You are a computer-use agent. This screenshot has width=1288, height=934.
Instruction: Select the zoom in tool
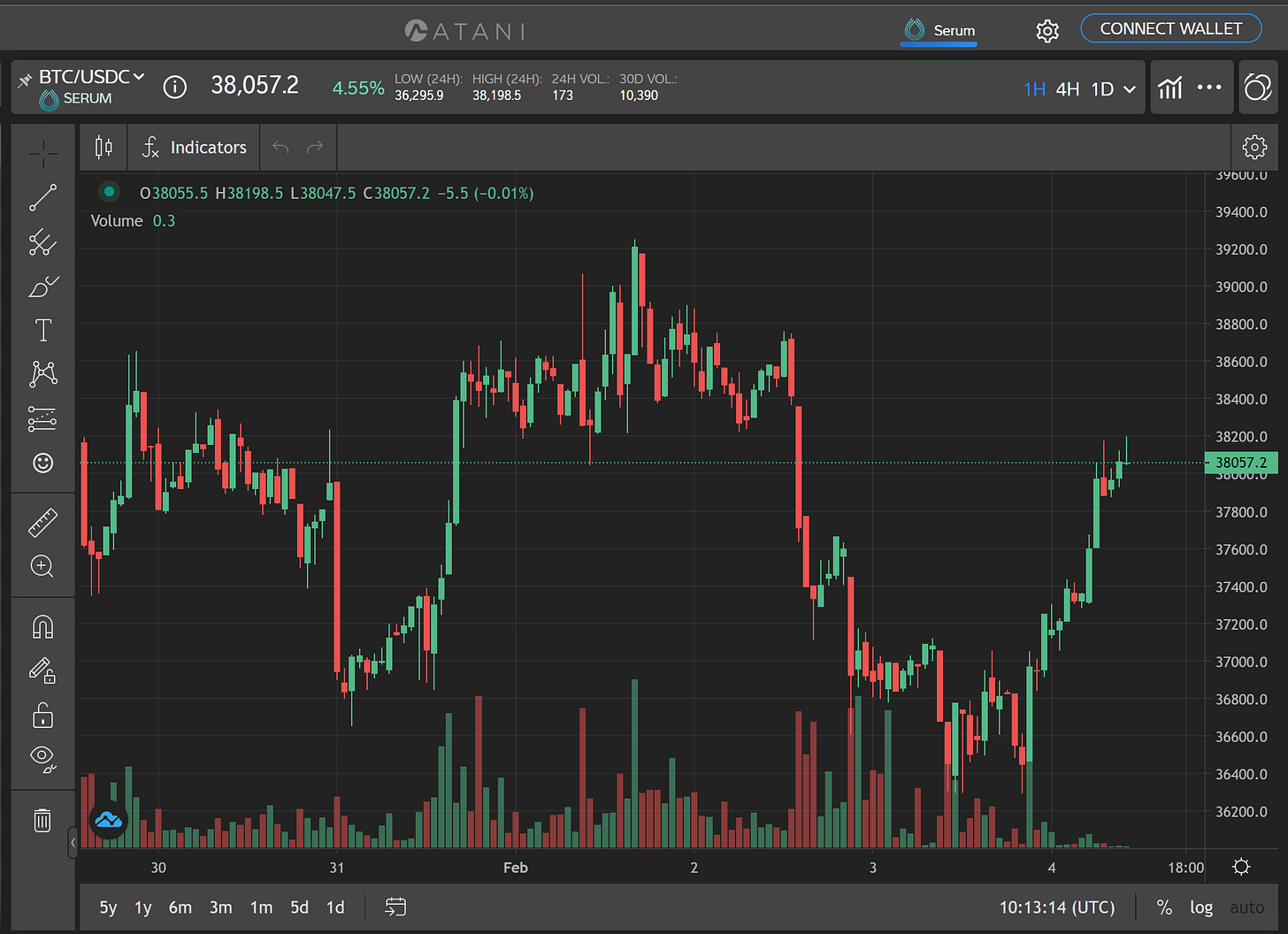42,566
